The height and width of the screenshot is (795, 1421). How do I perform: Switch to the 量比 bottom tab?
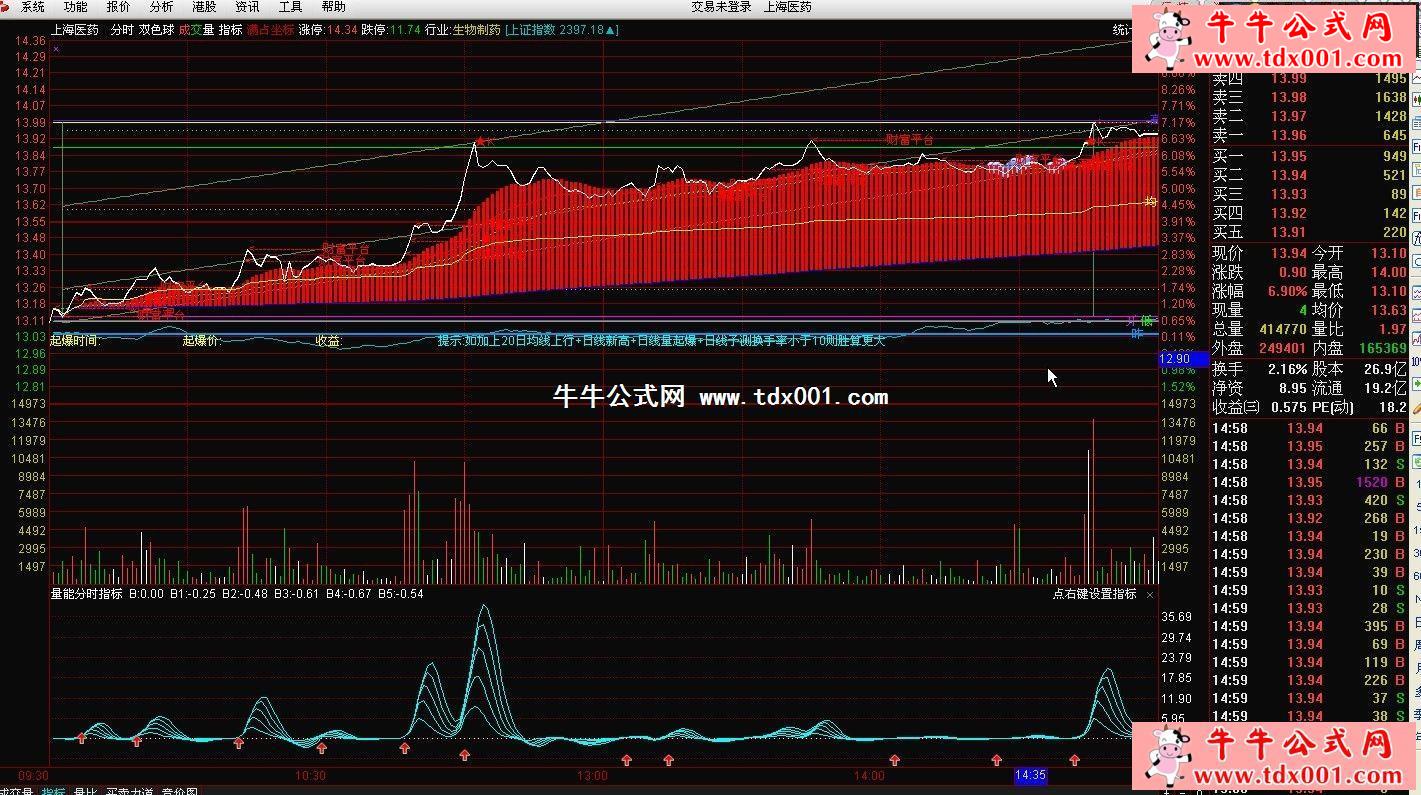pos(85,791)
